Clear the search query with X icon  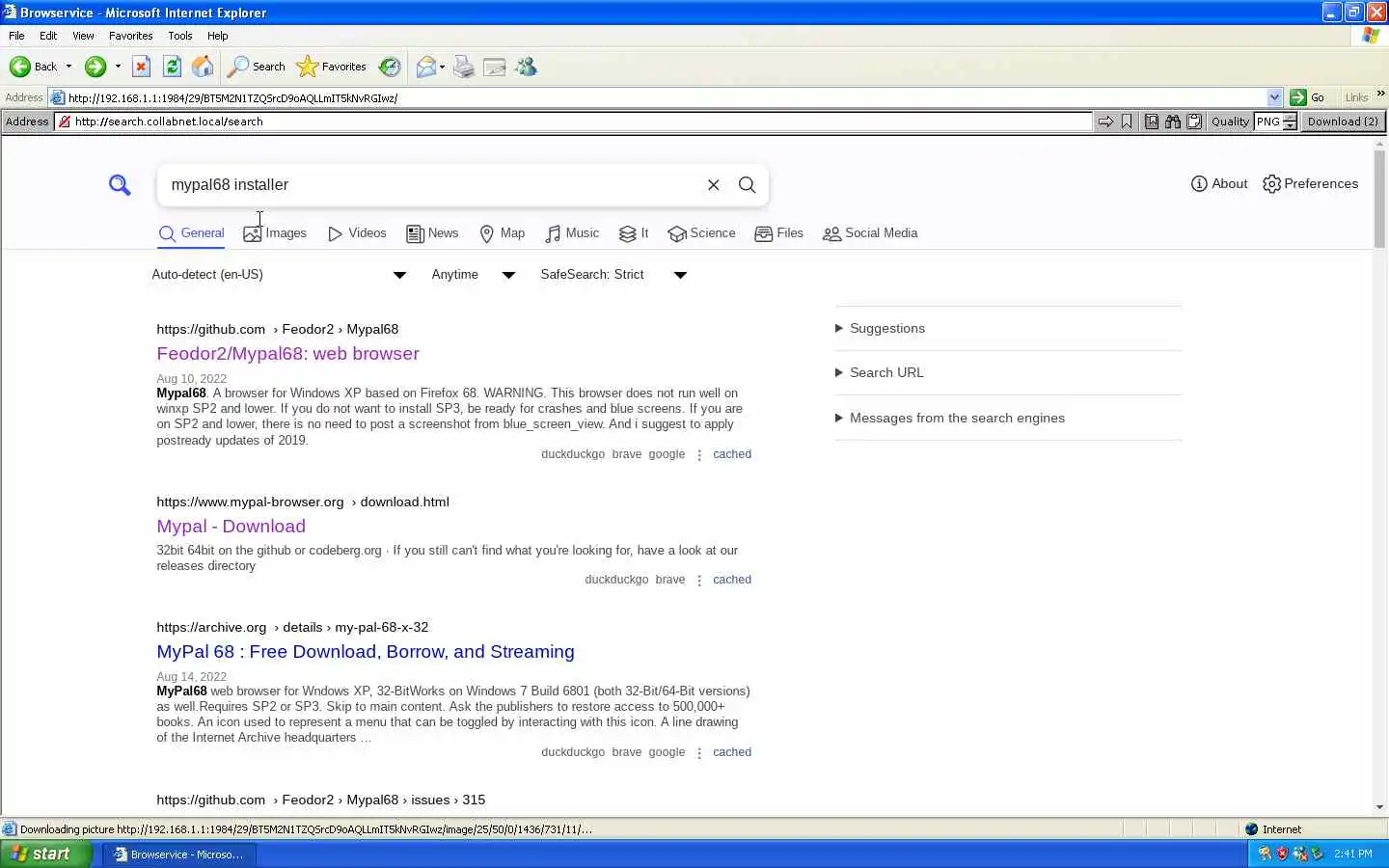[714, 185]
